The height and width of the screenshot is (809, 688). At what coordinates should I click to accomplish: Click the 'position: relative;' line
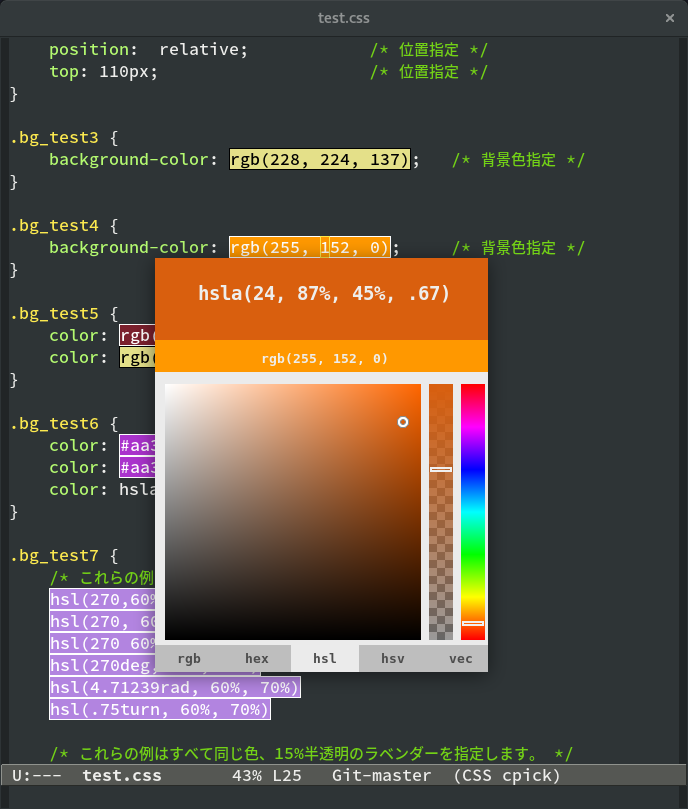coord(149,50)
